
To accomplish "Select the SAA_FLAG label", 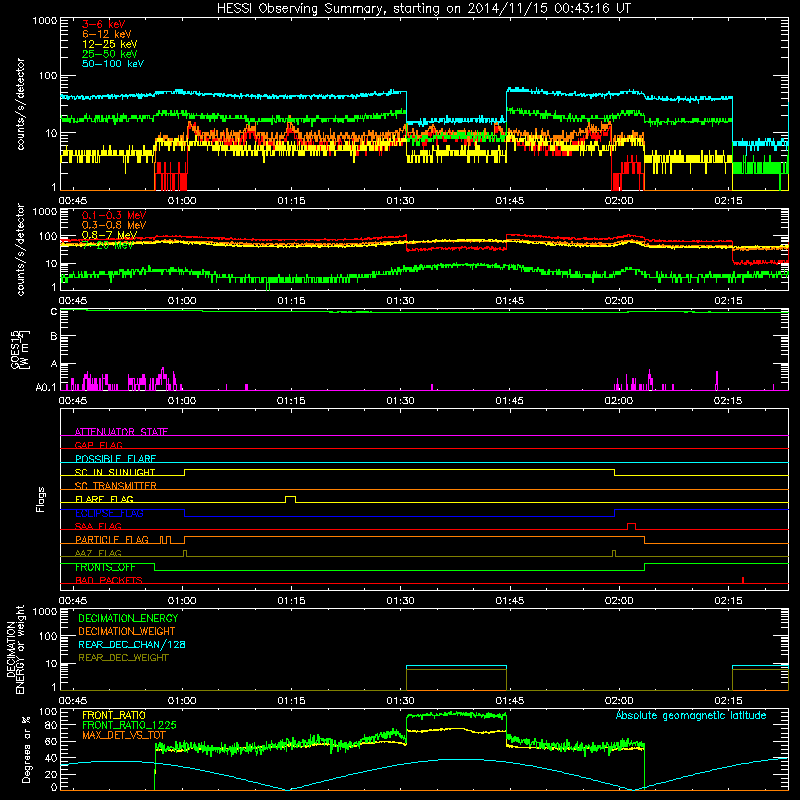I will click(98, 526).
